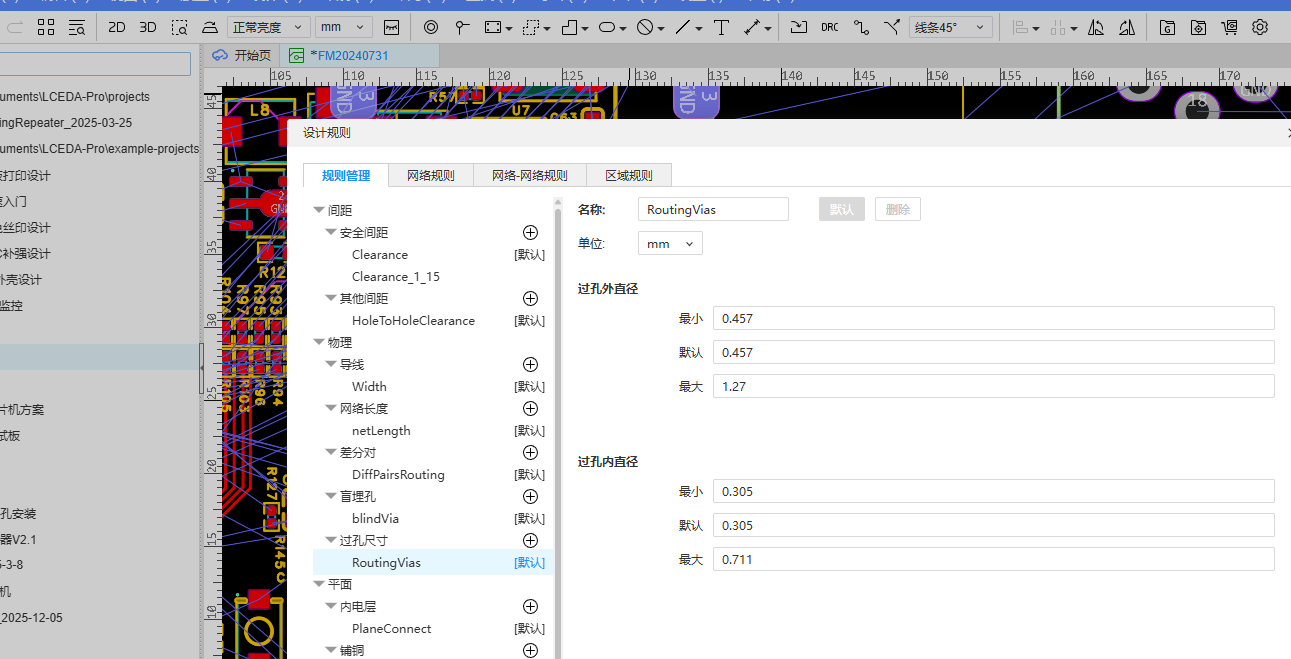The height and width of the screenshot is (659, 1291).
Task: Click the 默认 button beside the name
Action: (841, 209)
